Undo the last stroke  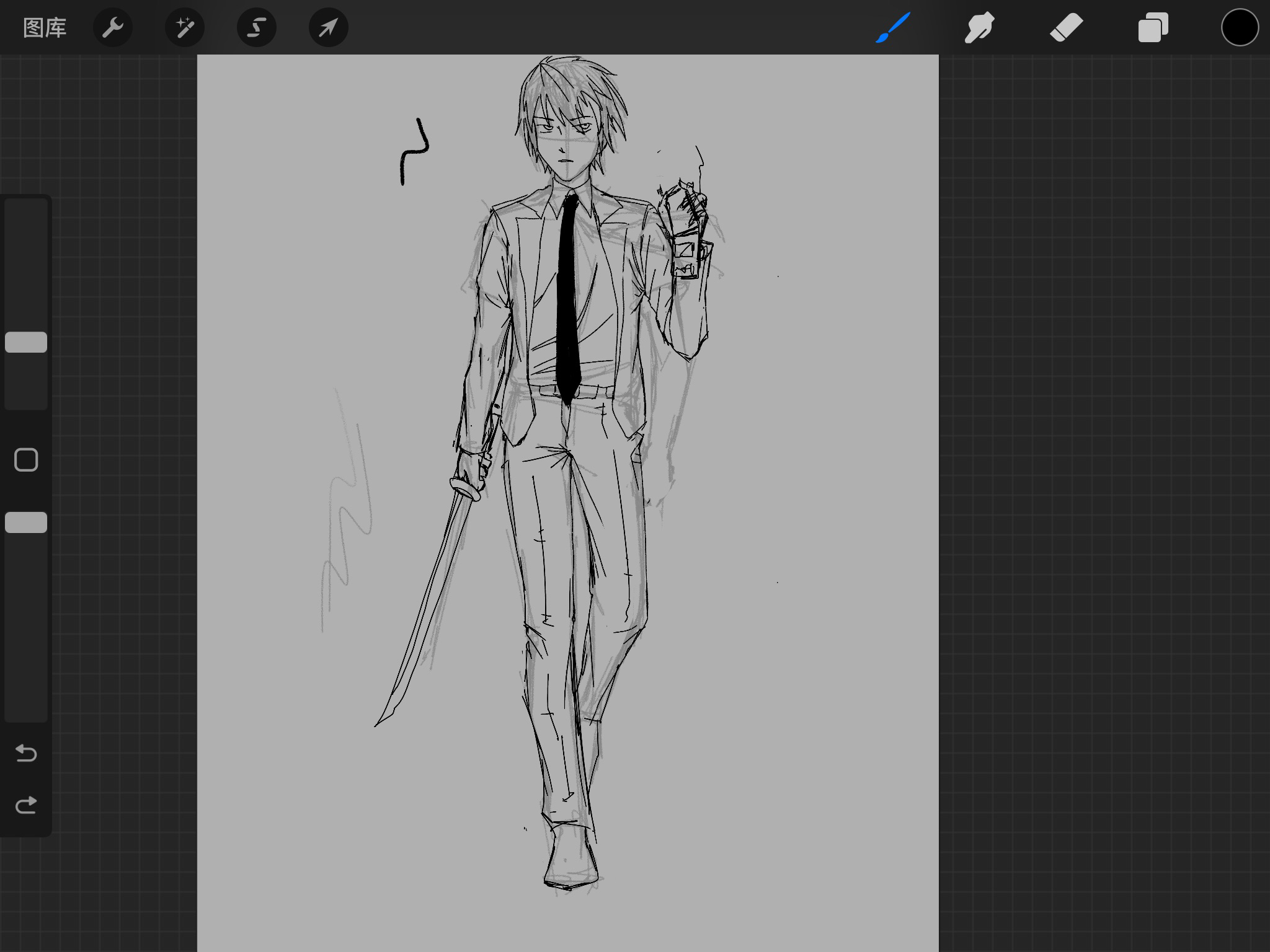point(26,753)
